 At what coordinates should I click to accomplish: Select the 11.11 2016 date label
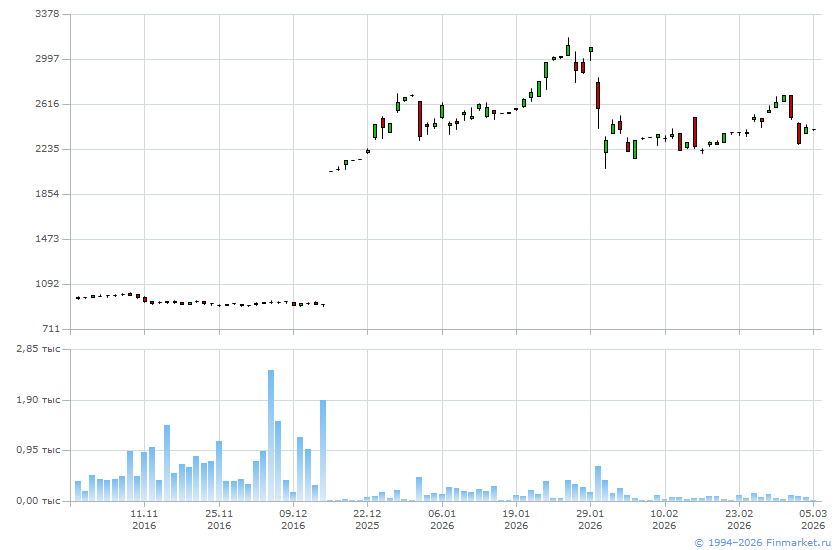click(144, 519)
